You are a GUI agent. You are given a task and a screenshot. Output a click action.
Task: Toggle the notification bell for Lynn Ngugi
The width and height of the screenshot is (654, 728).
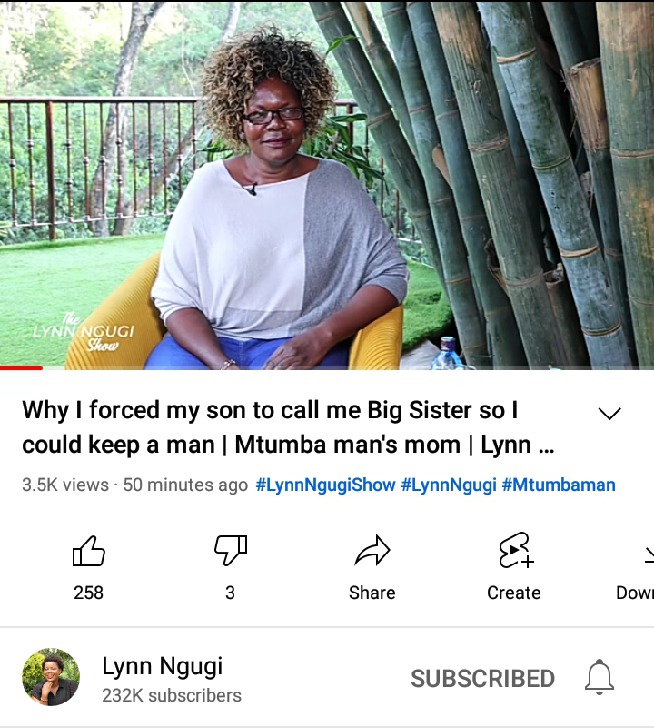click(x=599, y=677)
